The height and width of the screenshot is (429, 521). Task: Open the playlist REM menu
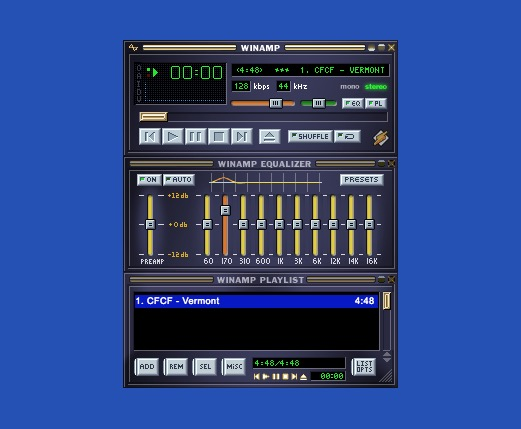click(176, 367)
